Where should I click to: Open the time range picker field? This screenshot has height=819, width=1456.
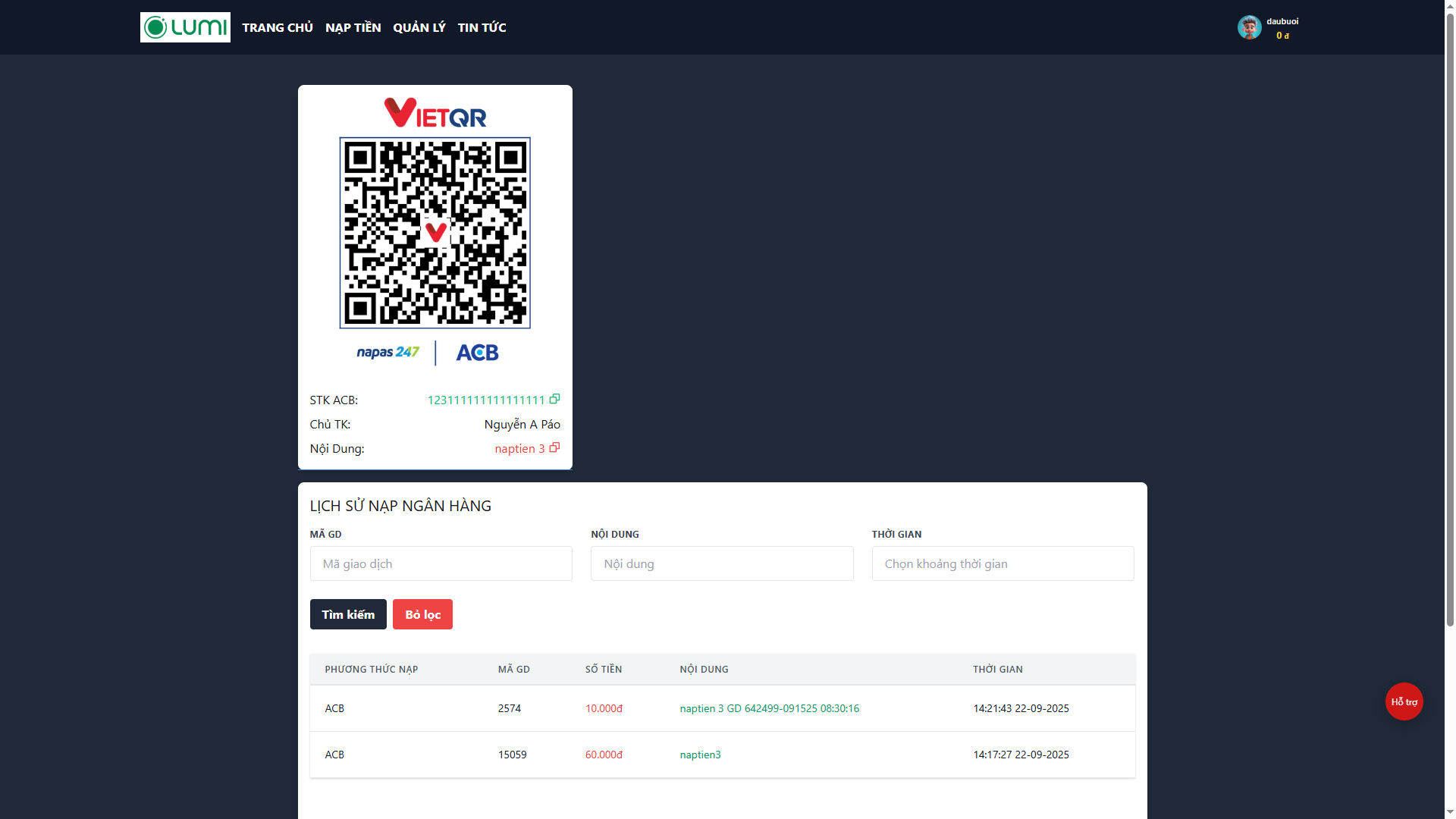coord(1003,563)
